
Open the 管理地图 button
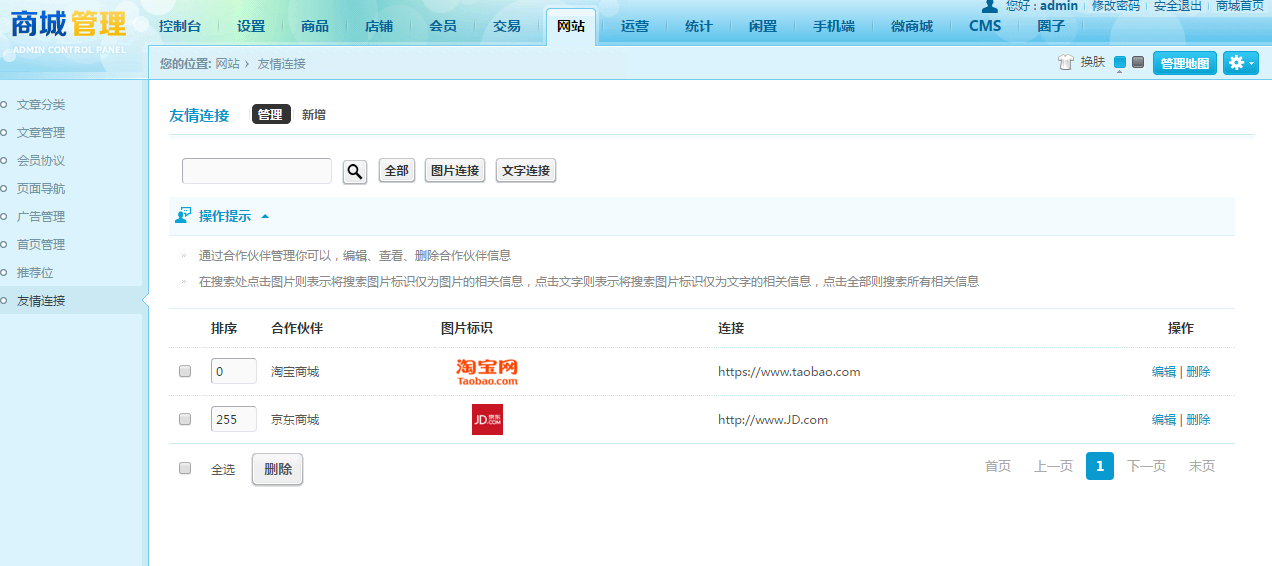point(1185,63)
